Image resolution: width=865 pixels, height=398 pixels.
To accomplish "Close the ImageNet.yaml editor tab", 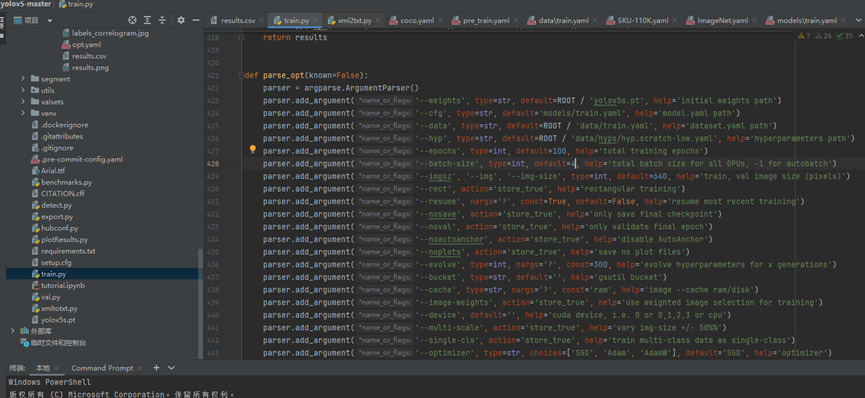I will 755,20.
